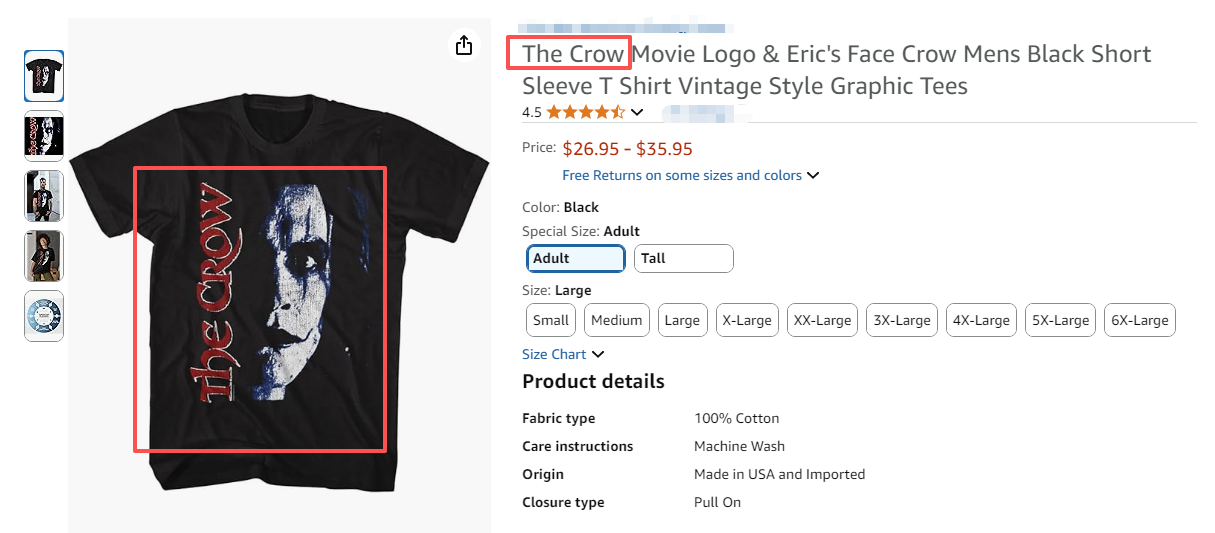Screen dimensions: 1215x533
Task: Select size Large
Action: click(x=682, y=320)
